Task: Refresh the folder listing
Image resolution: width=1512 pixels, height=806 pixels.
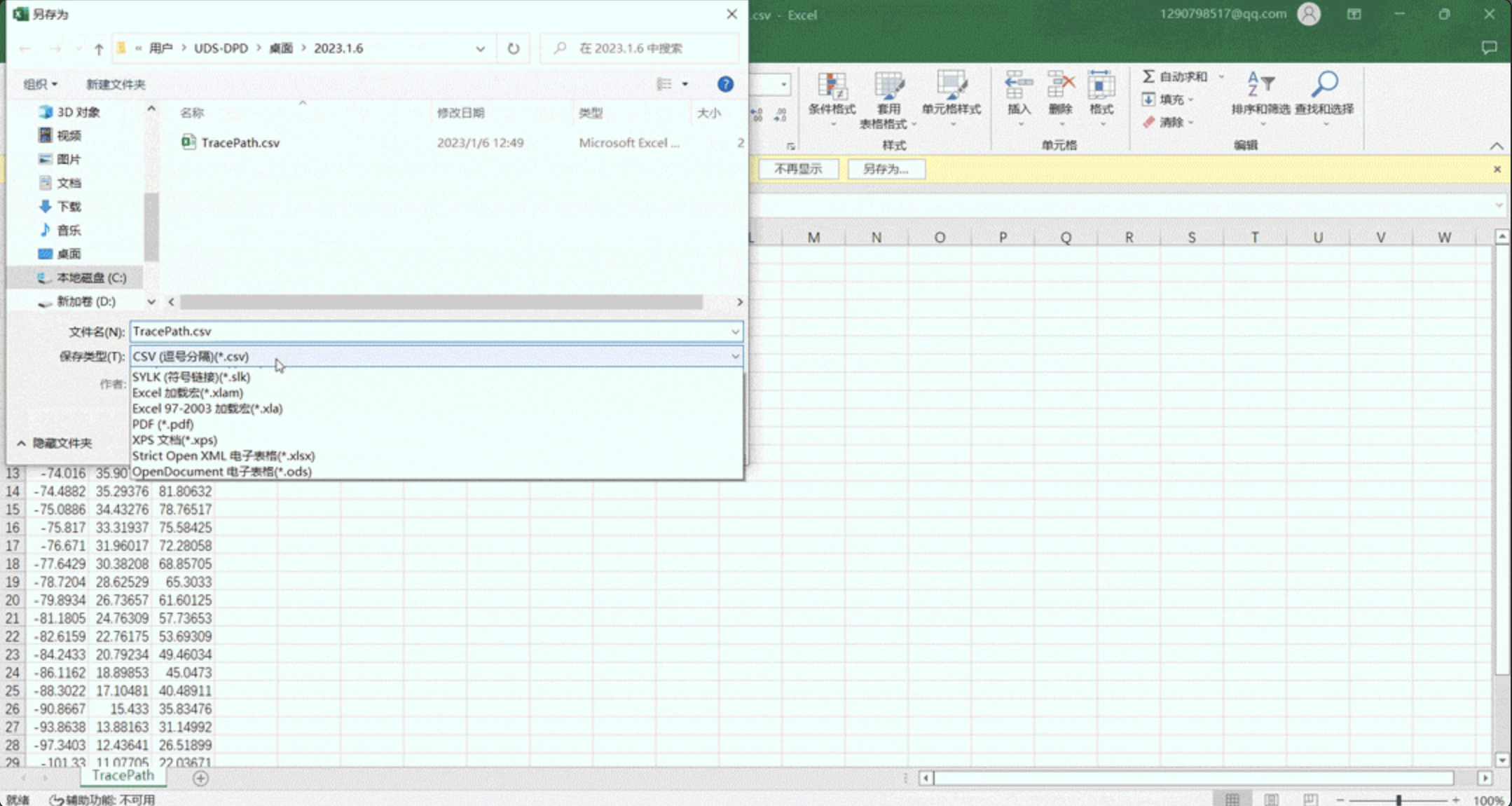Action: (x=514, y=48)
